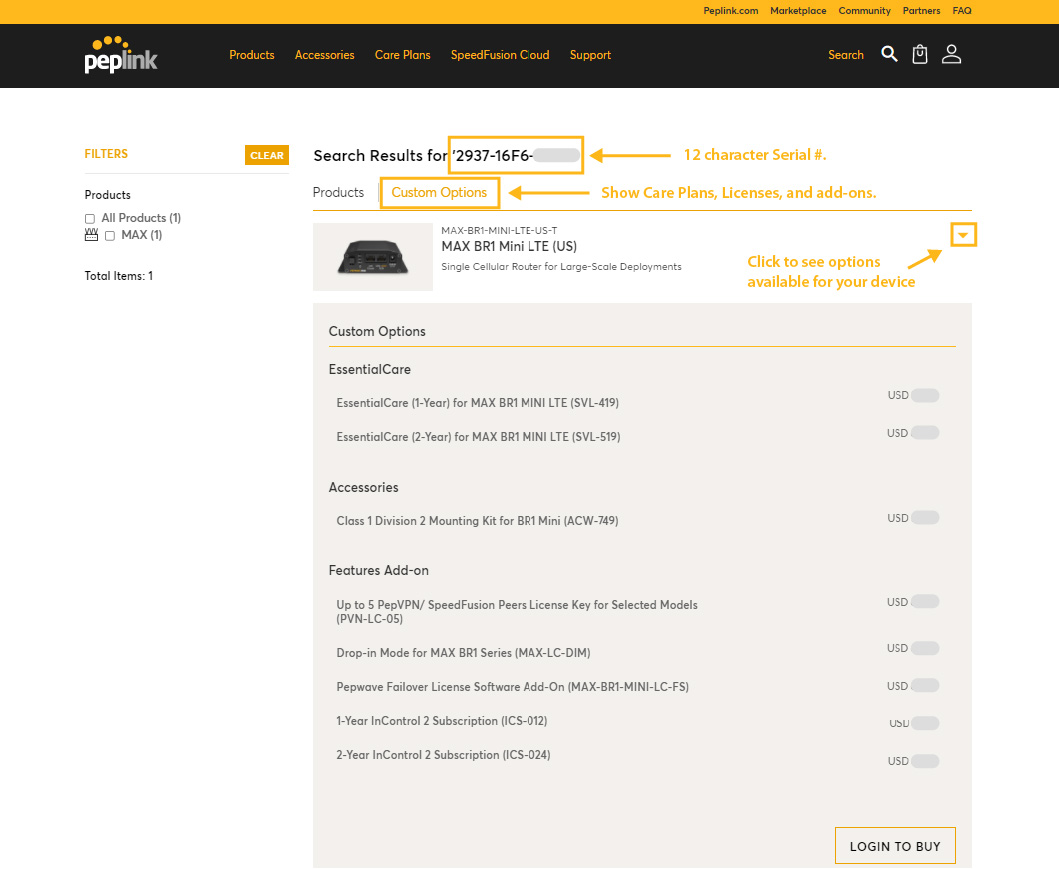
Task: Select 1-Year InControl 2 Subscription option
Action: (442, 721)
